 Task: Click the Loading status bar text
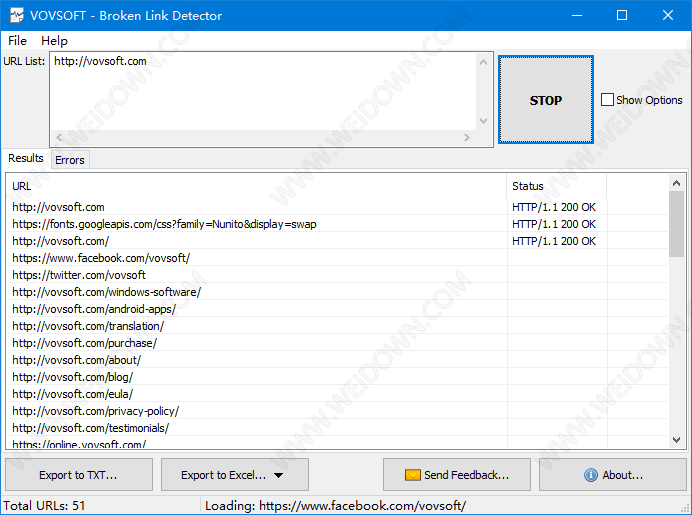click(x=335, y=505)
